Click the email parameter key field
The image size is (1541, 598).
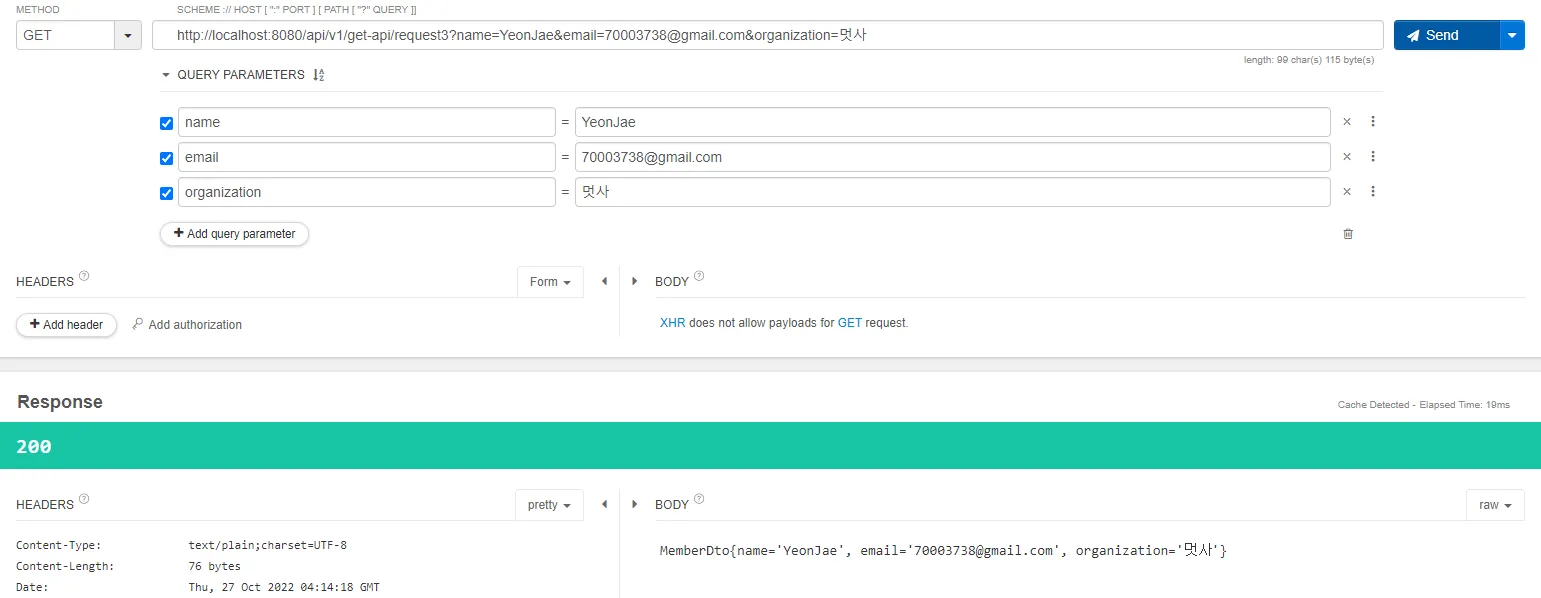point(366,157)
